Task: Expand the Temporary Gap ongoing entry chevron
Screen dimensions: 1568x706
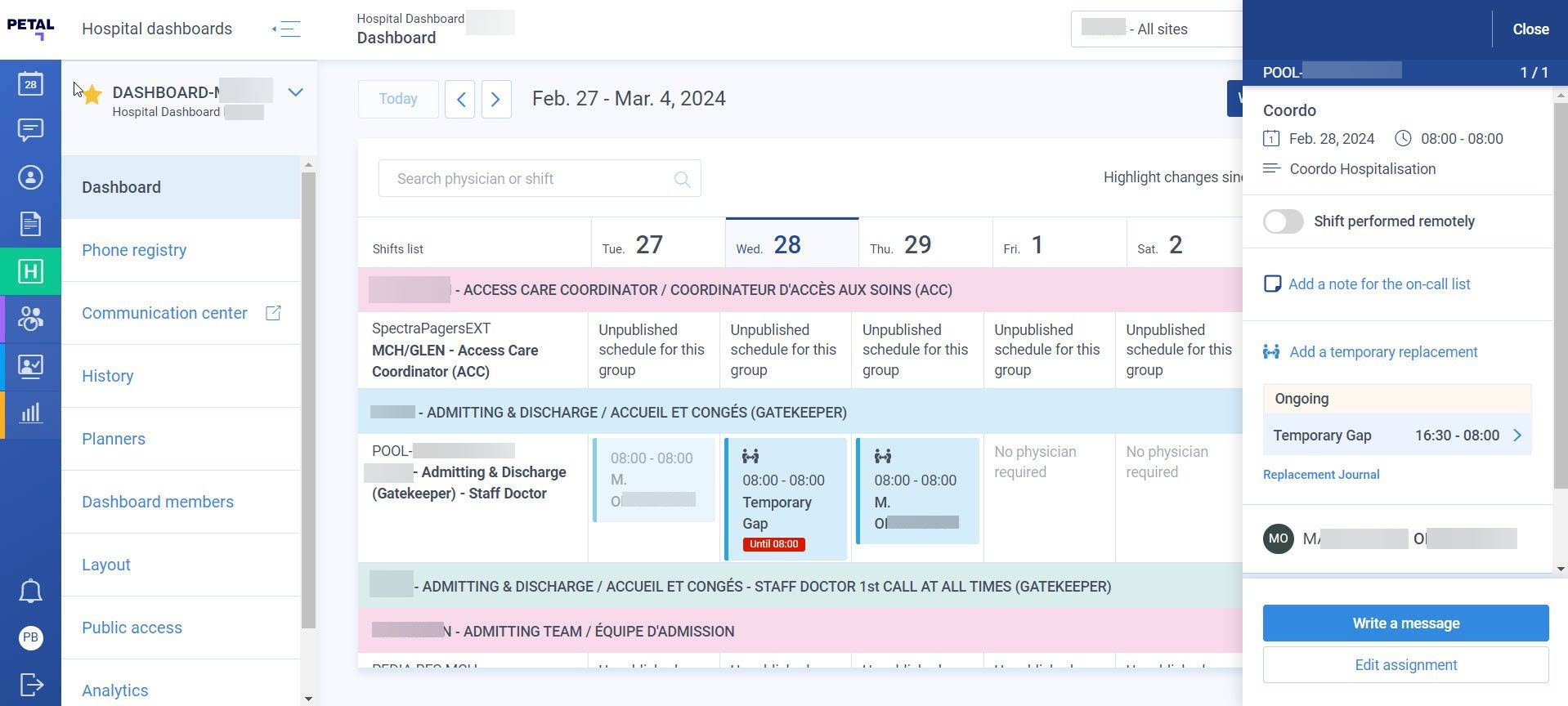Action: (x=1517, y=436)
